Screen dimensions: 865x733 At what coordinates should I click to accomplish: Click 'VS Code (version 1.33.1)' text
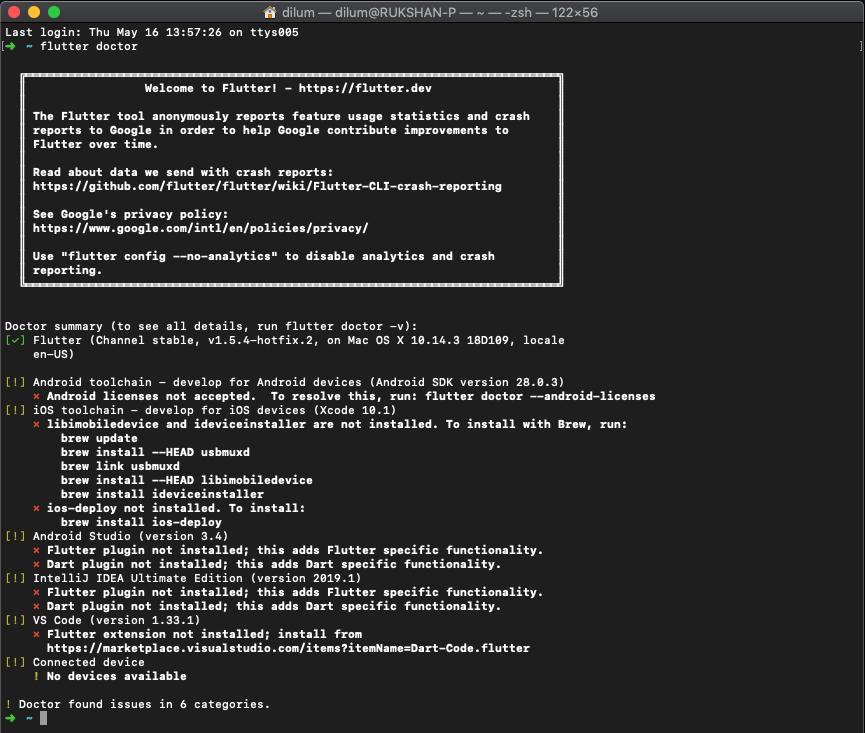pyautogui.click(x=116, y=620)
